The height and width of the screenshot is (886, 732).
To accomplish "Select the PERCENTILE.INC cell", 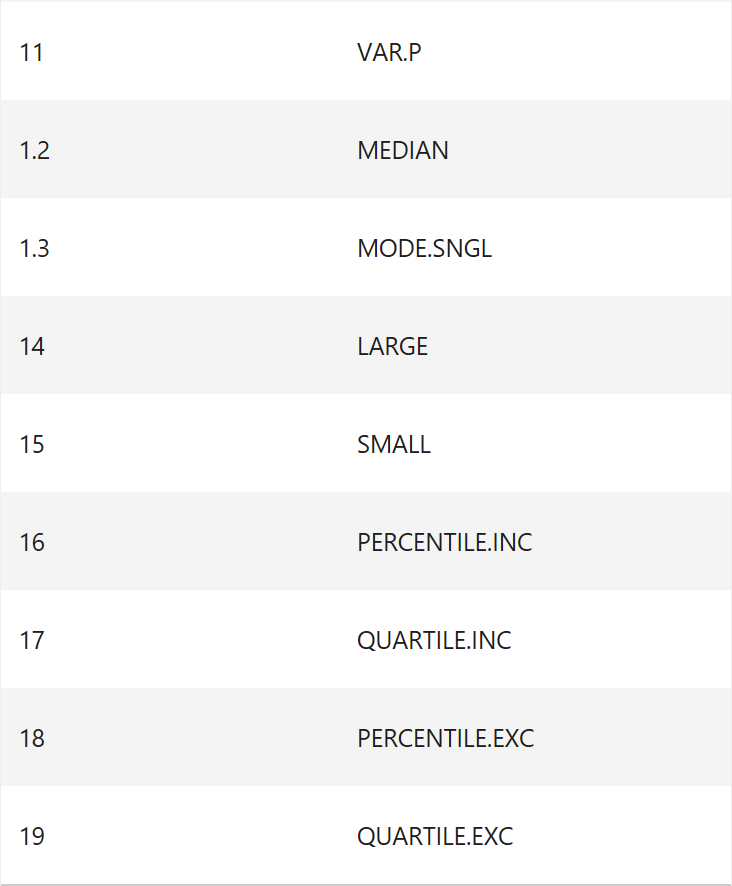I will point(444,542).
